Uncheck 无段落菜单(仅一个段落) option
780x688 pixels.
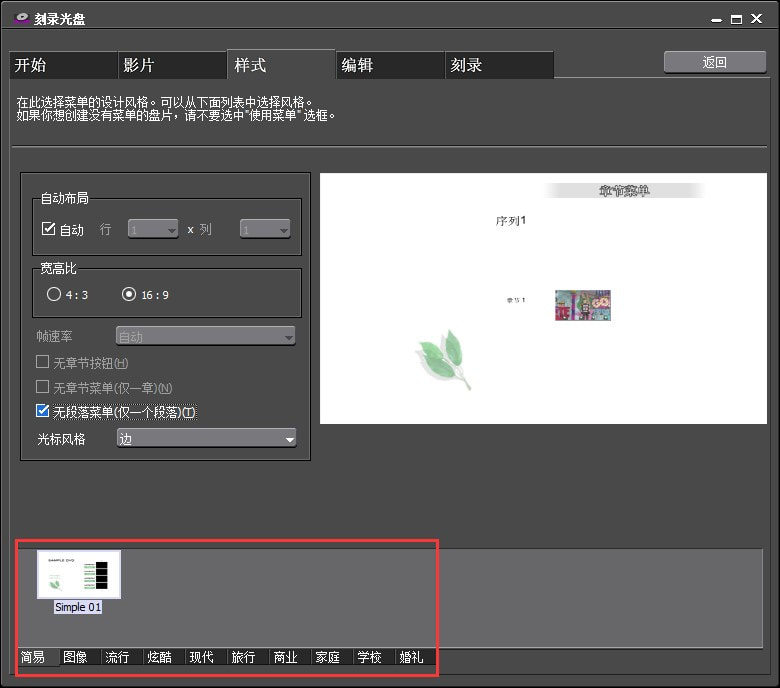coord(43,411)
